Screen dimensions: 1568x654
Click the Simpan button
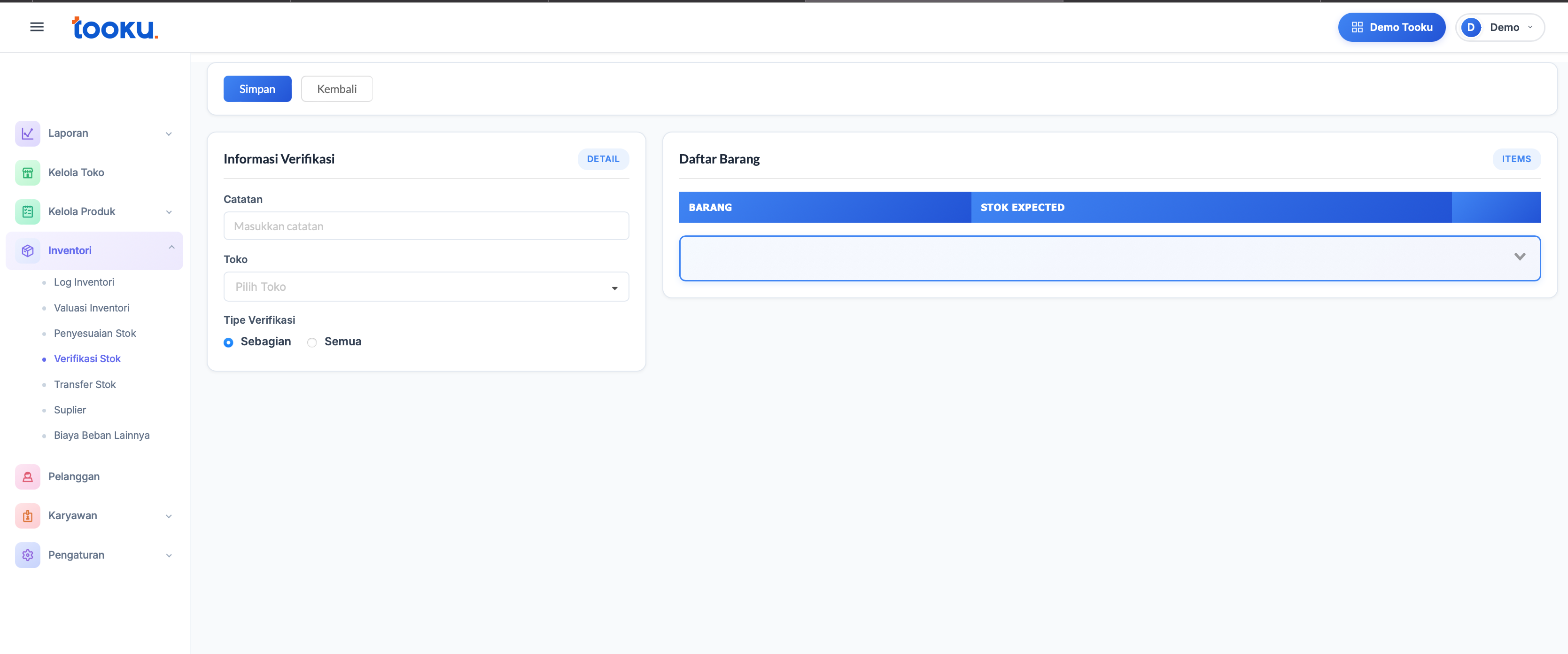point(257,89)
